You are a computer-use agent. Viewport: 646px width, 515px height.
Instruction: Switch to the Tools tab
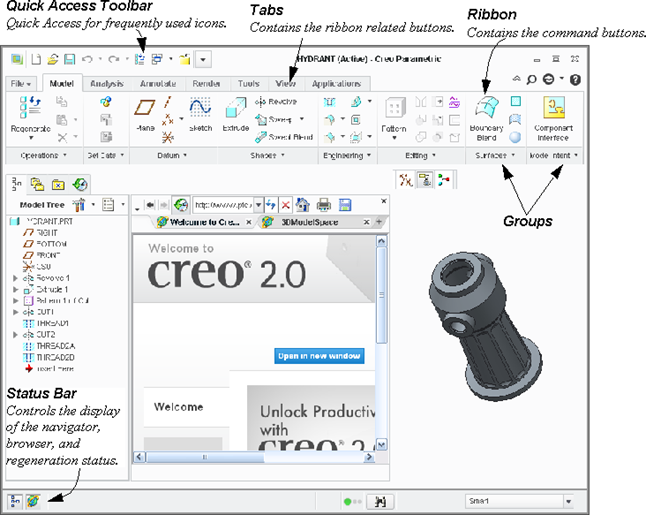(248, 84)
